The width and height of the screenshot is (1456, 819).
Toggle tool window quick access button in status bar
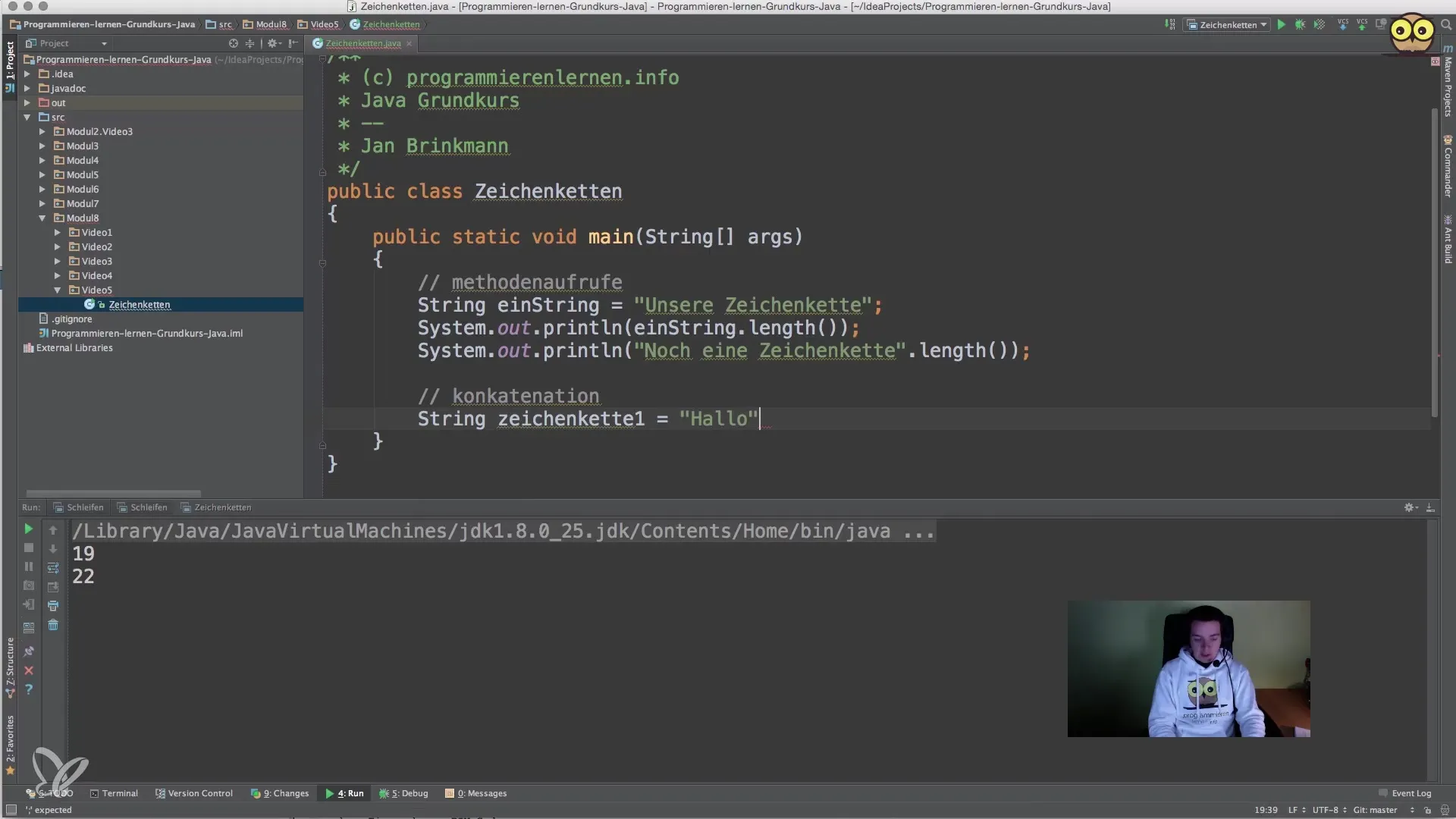pyautogui.click(x=11, y=810)
